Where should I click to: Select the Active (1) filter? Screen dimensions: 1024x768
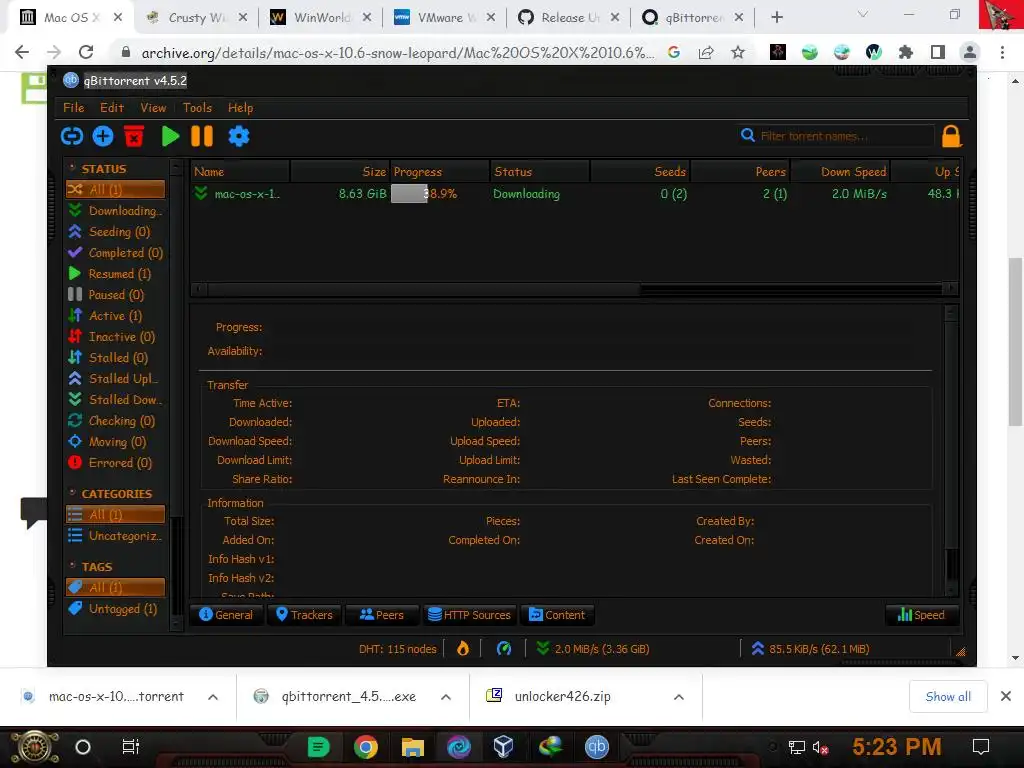116,315
